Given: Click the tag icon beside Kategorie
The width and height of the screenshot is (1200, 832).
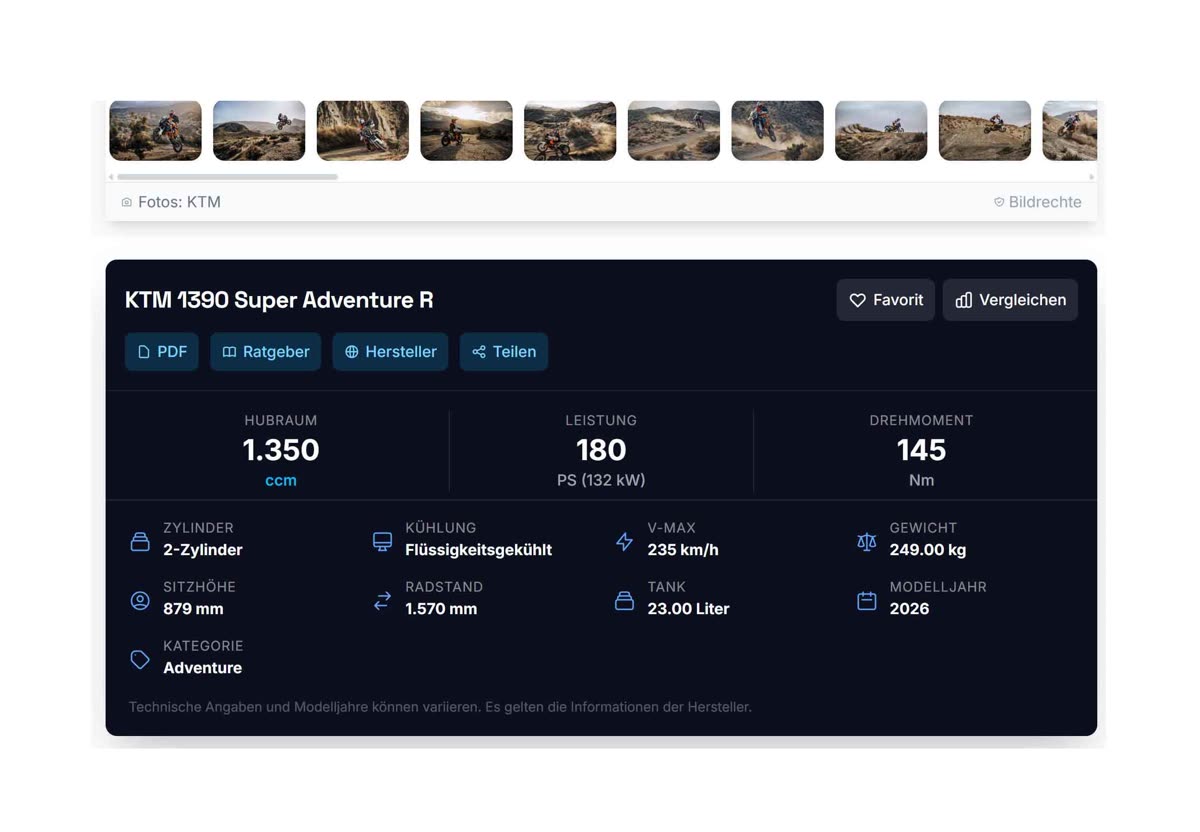Looking at the screenshot, I should tap(140, 659).
